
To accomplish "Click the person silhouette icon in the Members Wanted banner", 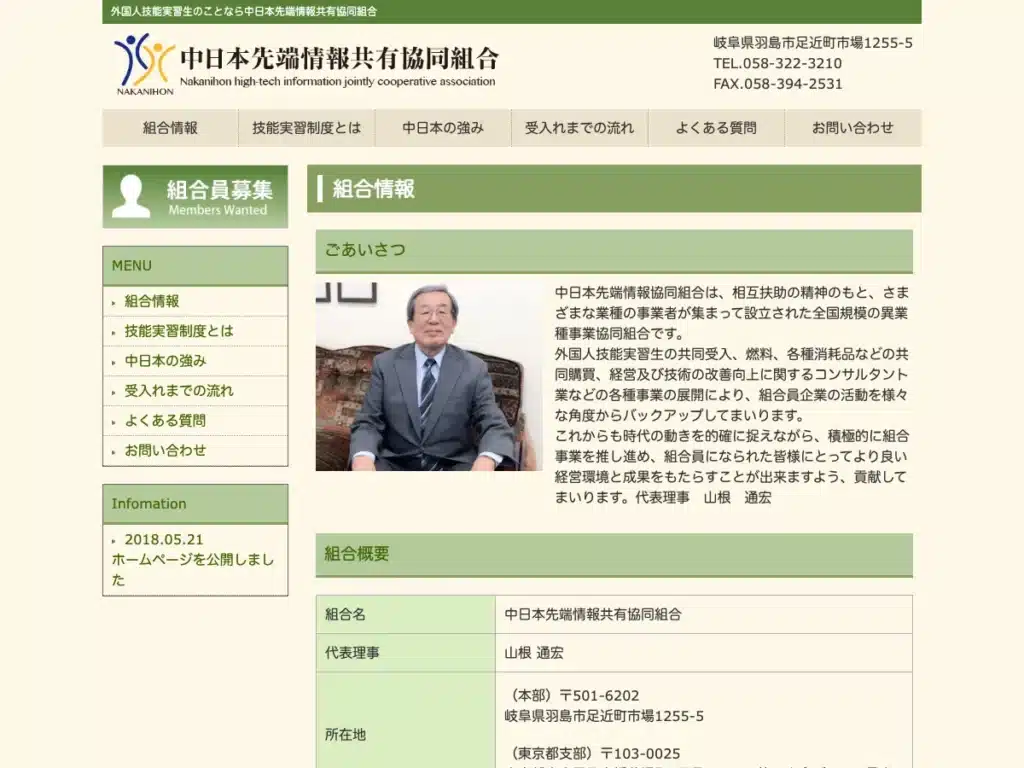I will 131,196.
